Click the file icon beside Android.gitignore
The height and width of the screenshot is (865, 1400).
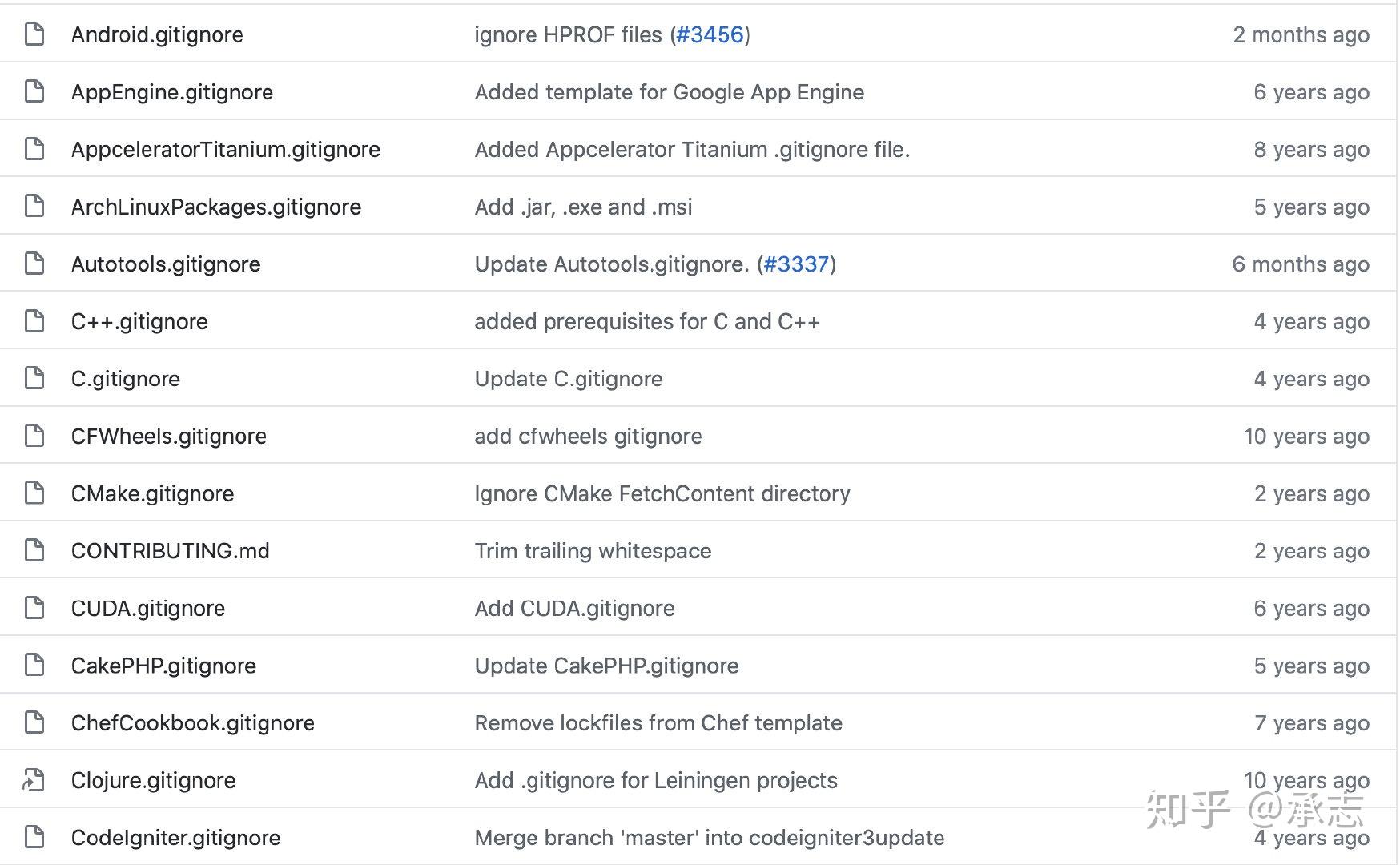point(34,34)
